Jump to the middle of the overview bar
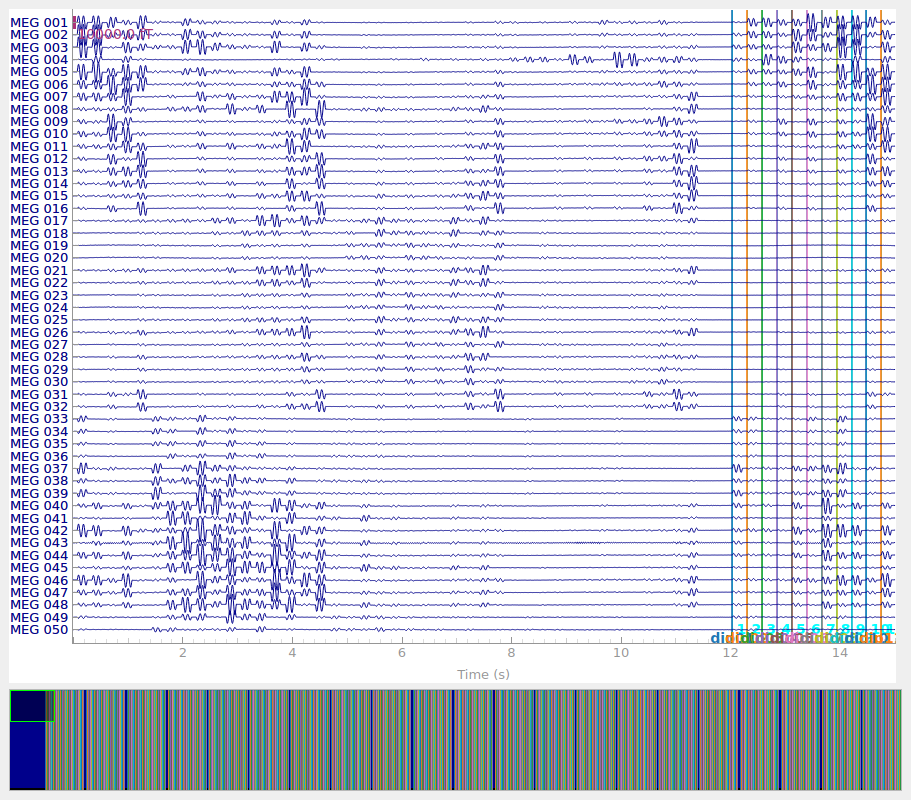 (455, 739)
